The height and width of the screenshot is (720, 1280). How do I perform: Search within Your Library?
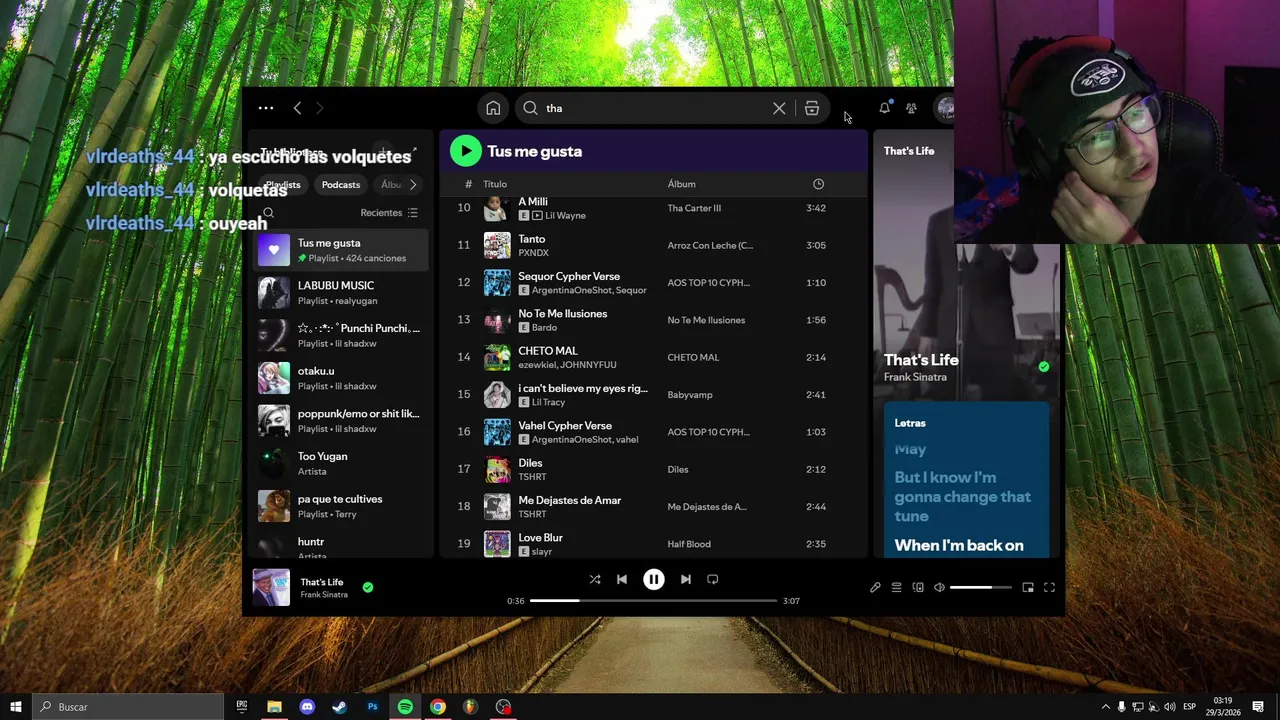point(268,213)
